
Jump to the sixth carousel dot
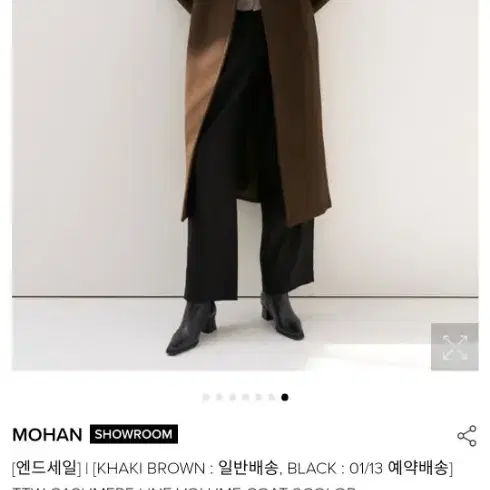pos(272,397)
